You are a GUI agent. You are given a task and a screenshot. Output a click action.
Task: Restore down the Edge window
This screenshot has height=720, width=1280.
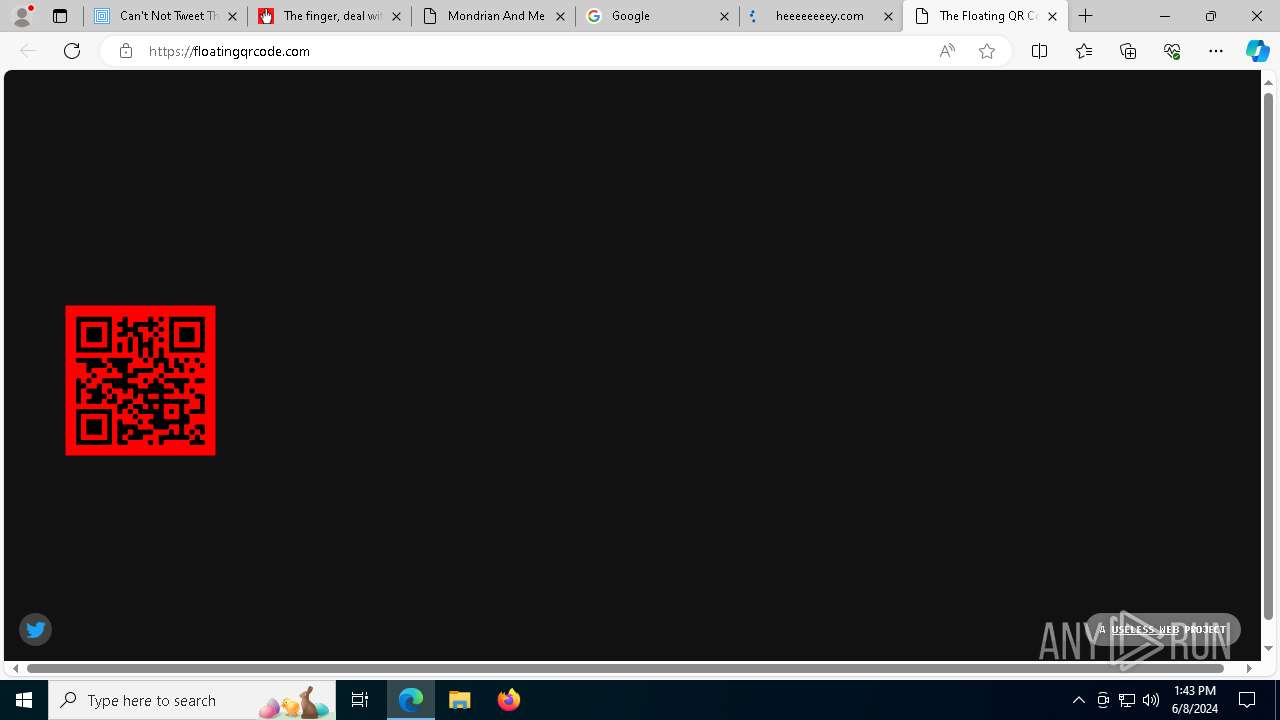1211,16
